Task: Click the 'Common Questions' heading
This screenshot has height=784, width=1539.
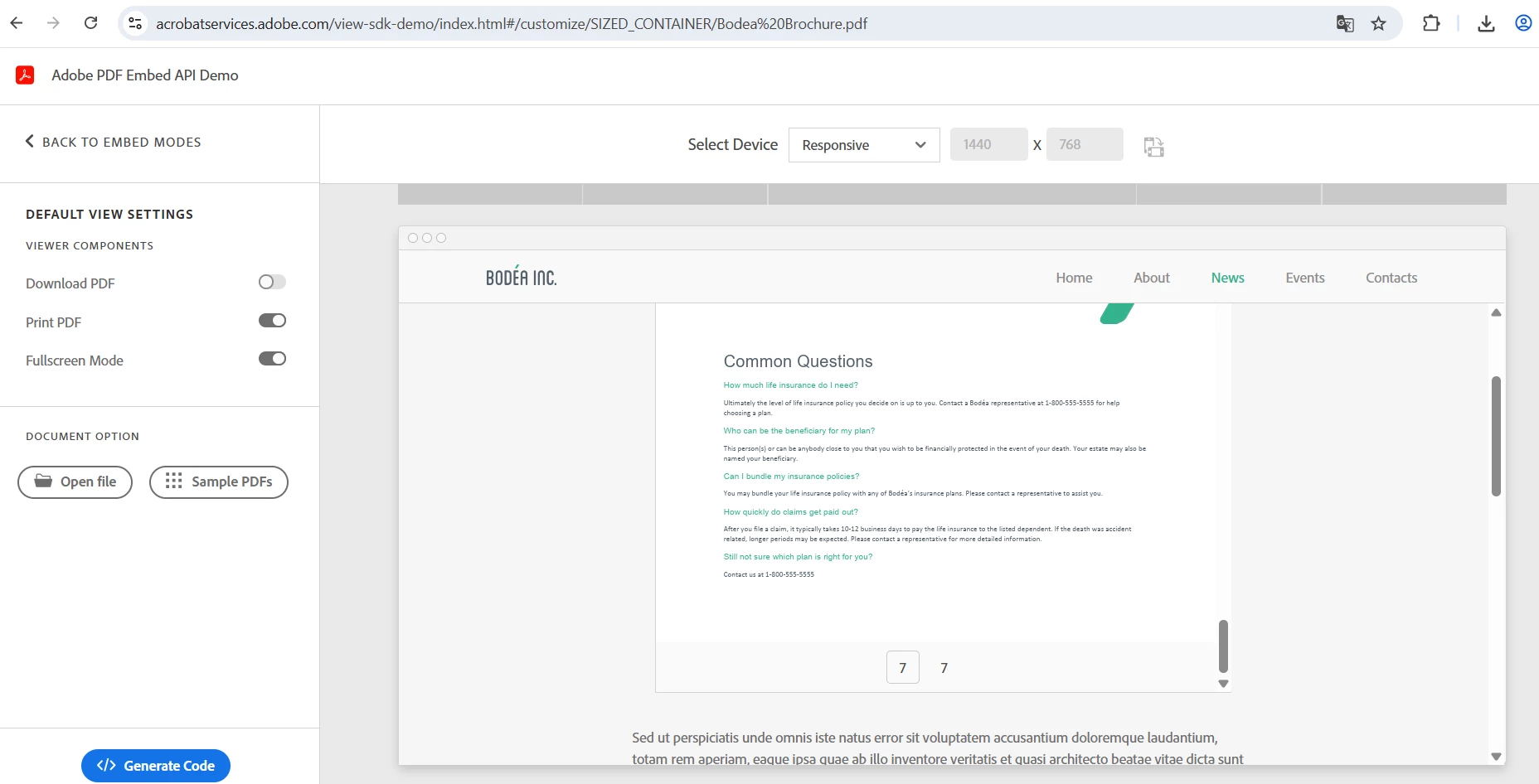Action: [798, 361]
